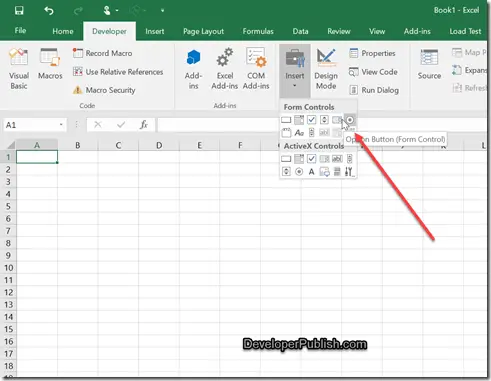Viewport: 491px width, 381px height.
Task: Open the Name Box dropdown
Action: pos(61,125)
